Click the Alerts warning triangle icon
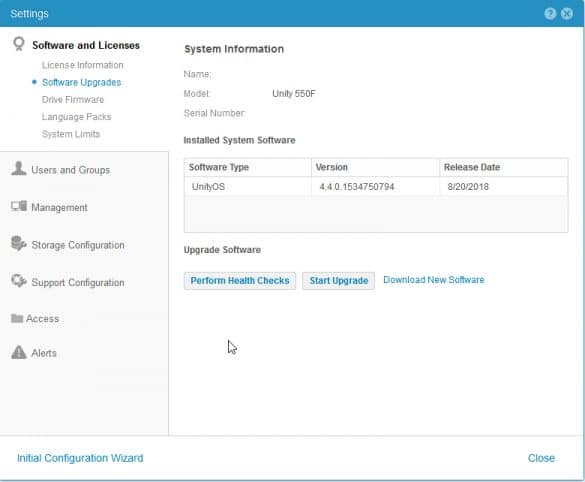 point(19,352)
